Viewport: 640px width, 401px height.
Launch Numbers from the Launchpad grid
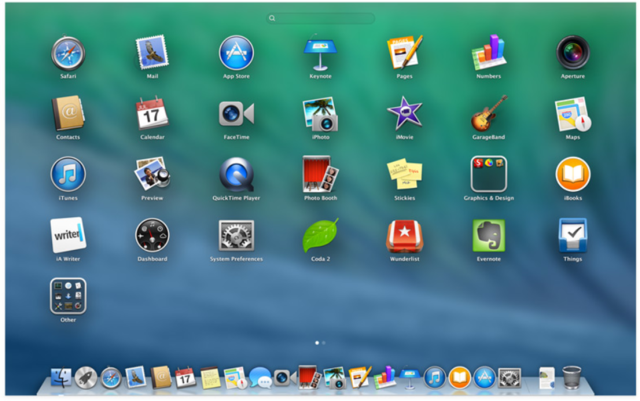coord(489,52)
